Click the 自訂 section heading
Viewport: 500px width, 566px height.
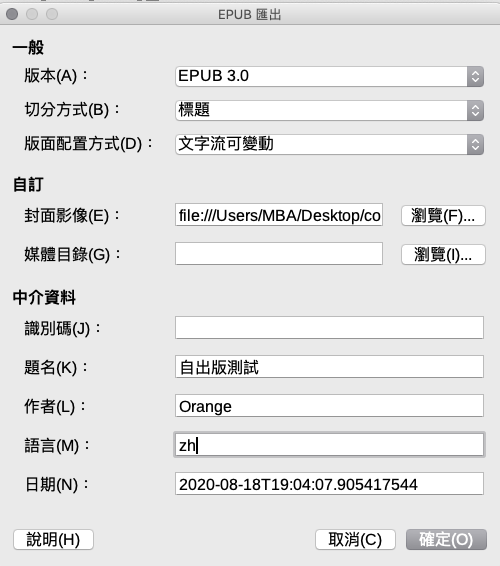pos(29,184)
